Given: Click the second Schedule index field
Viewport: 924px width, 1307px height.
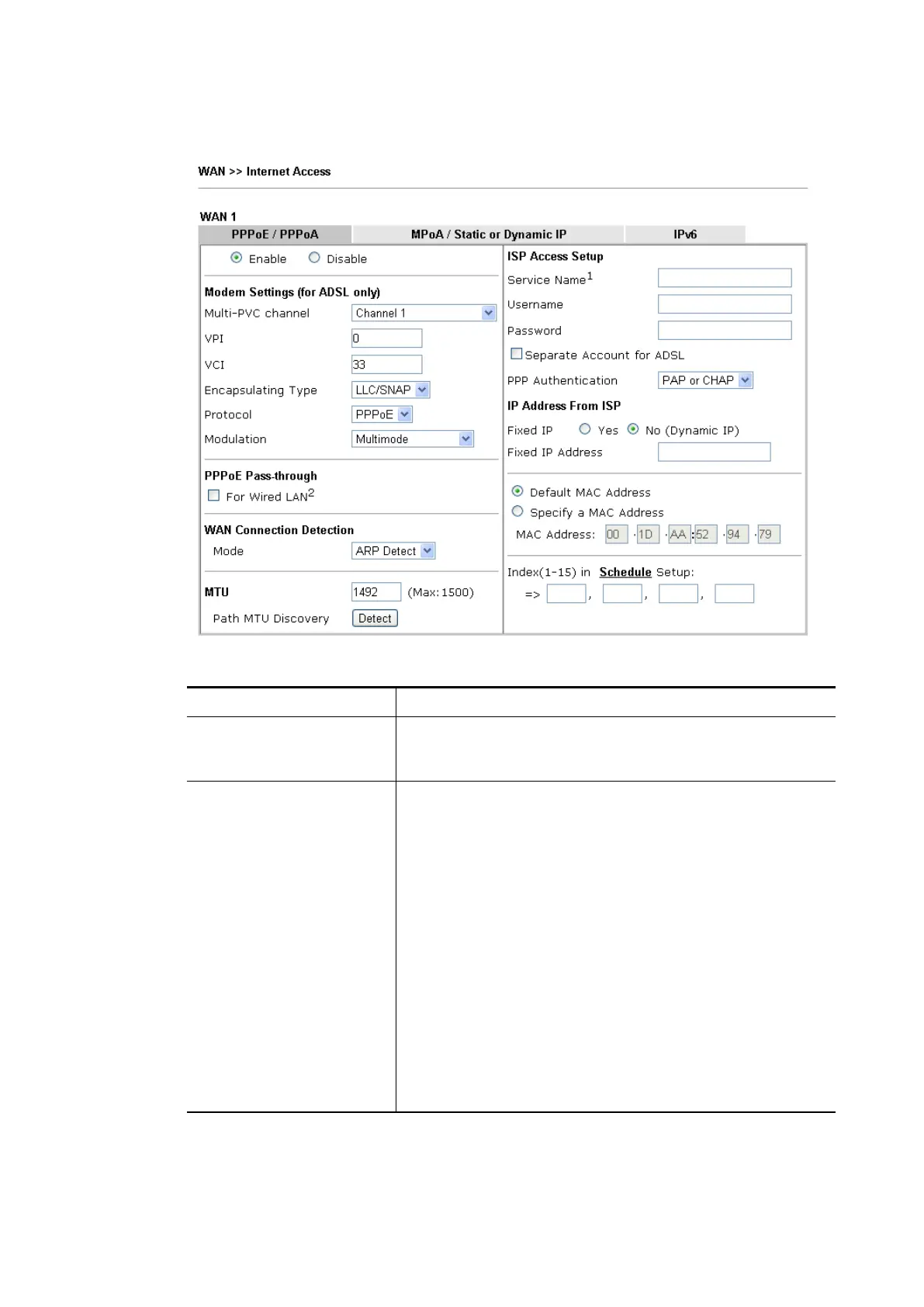Looking at the screenshot, I should (622, 594).
